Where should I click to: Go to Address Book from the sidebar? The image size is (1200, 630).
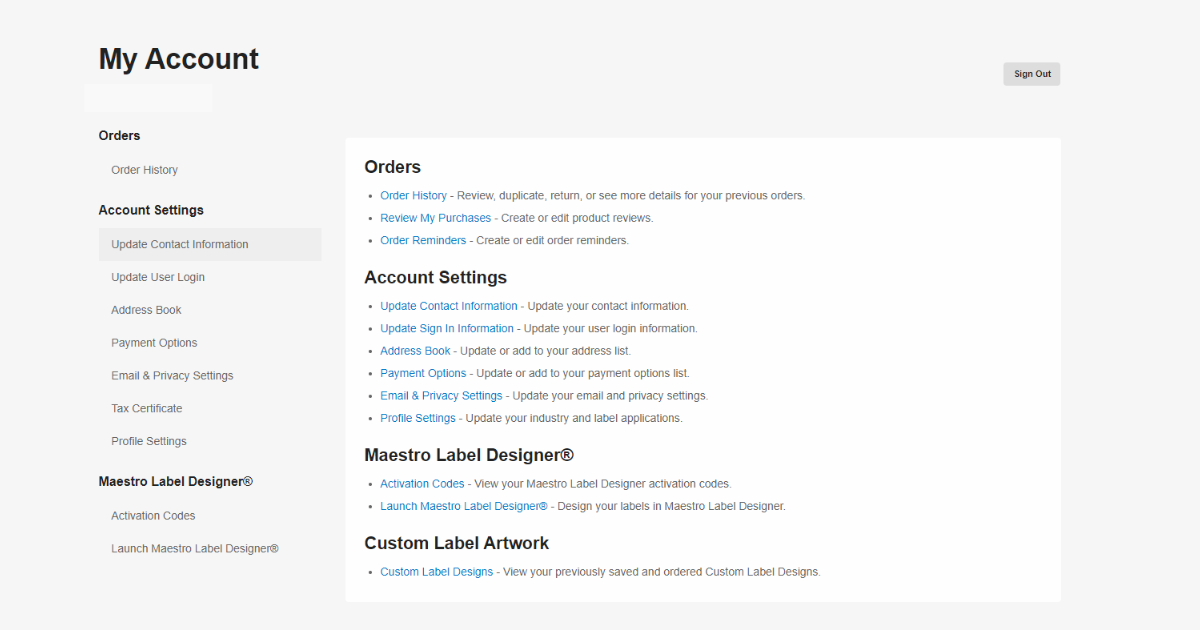146,310
